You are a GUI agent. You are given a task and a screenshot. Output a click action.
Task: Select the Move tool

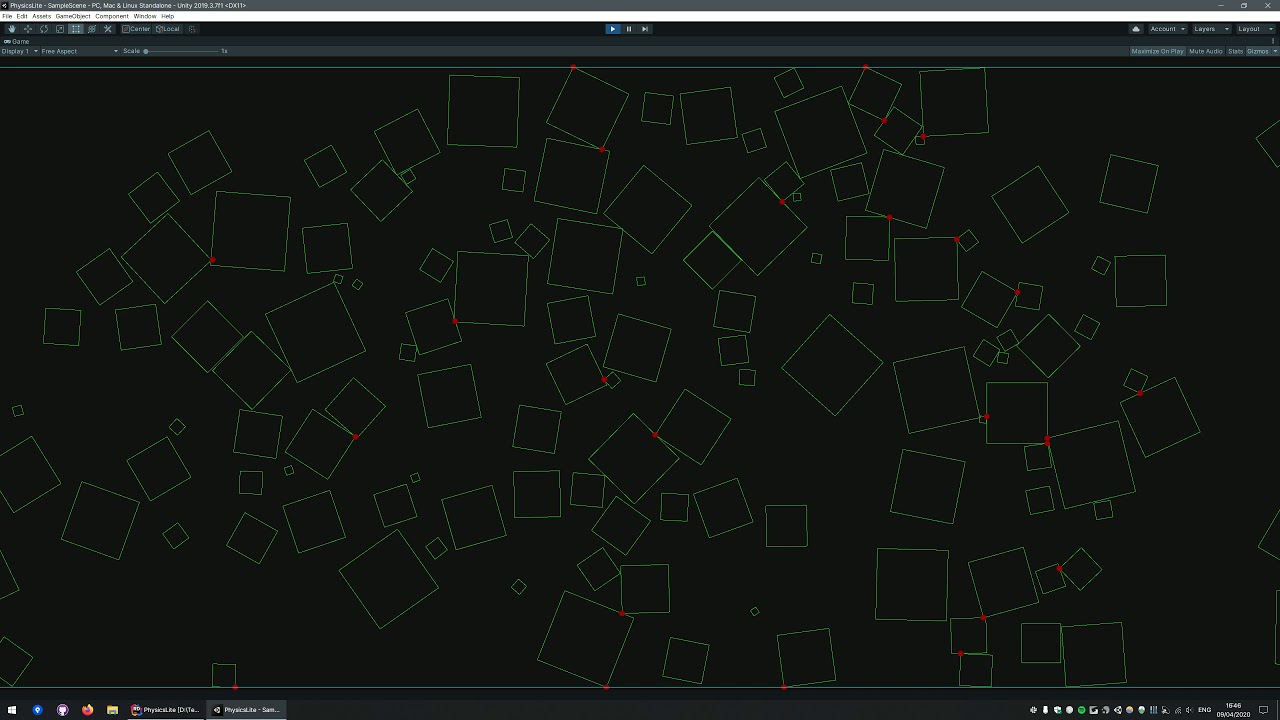pos(27,29)
